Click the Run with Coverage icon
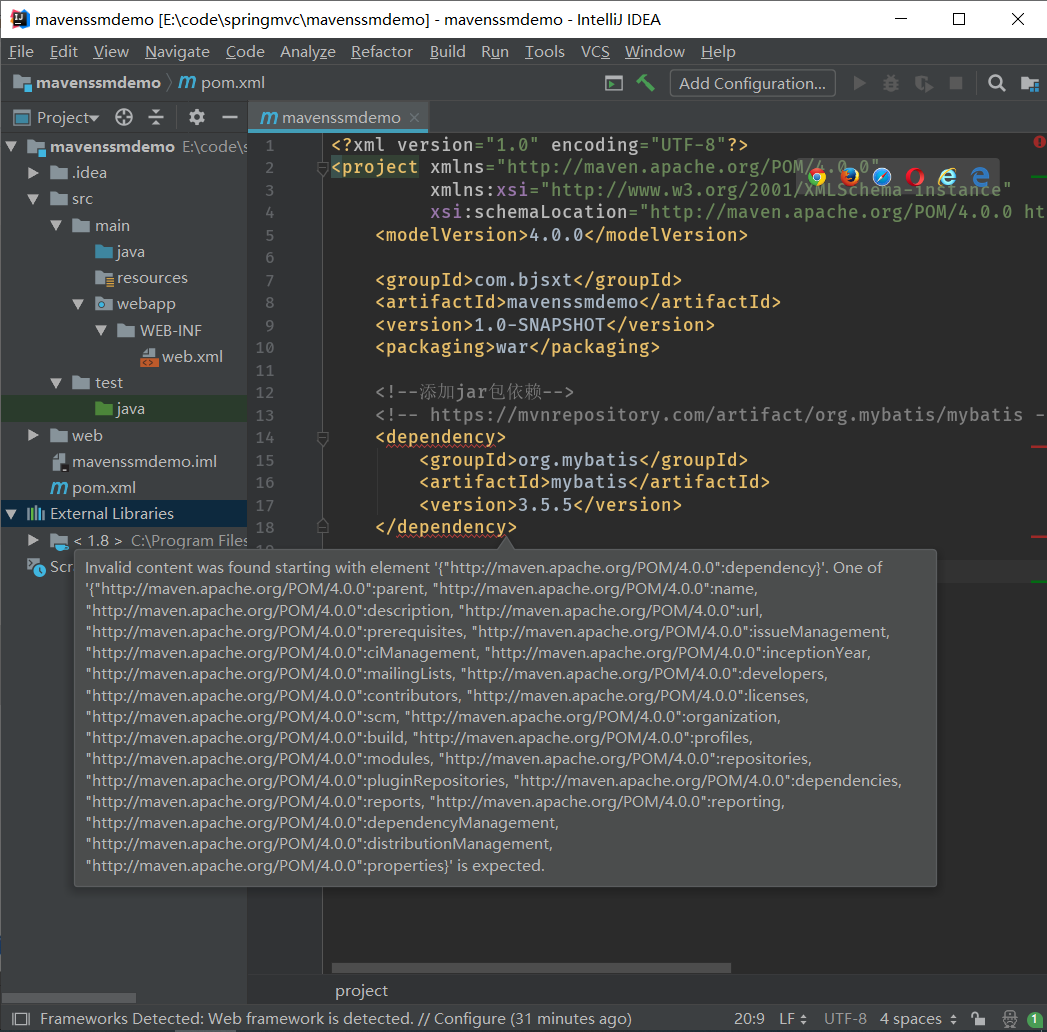Viewport: 1047px width, 1032px height. 924,83
